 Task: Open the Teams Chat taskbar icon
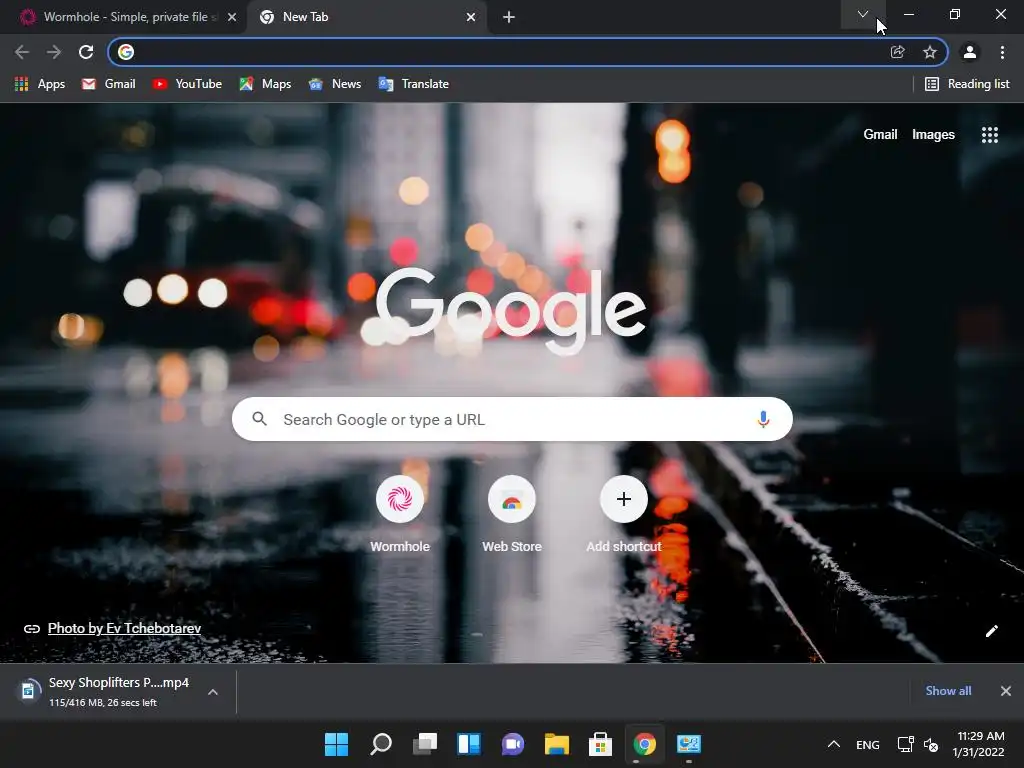coord(513,744)
